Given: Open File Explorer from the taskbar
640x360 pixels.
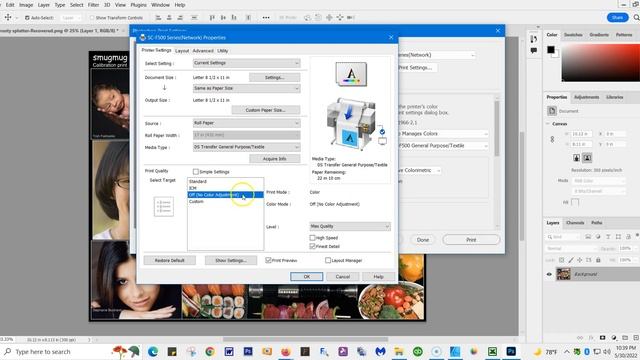Looking at the screenshot, I should click(398, 351).
